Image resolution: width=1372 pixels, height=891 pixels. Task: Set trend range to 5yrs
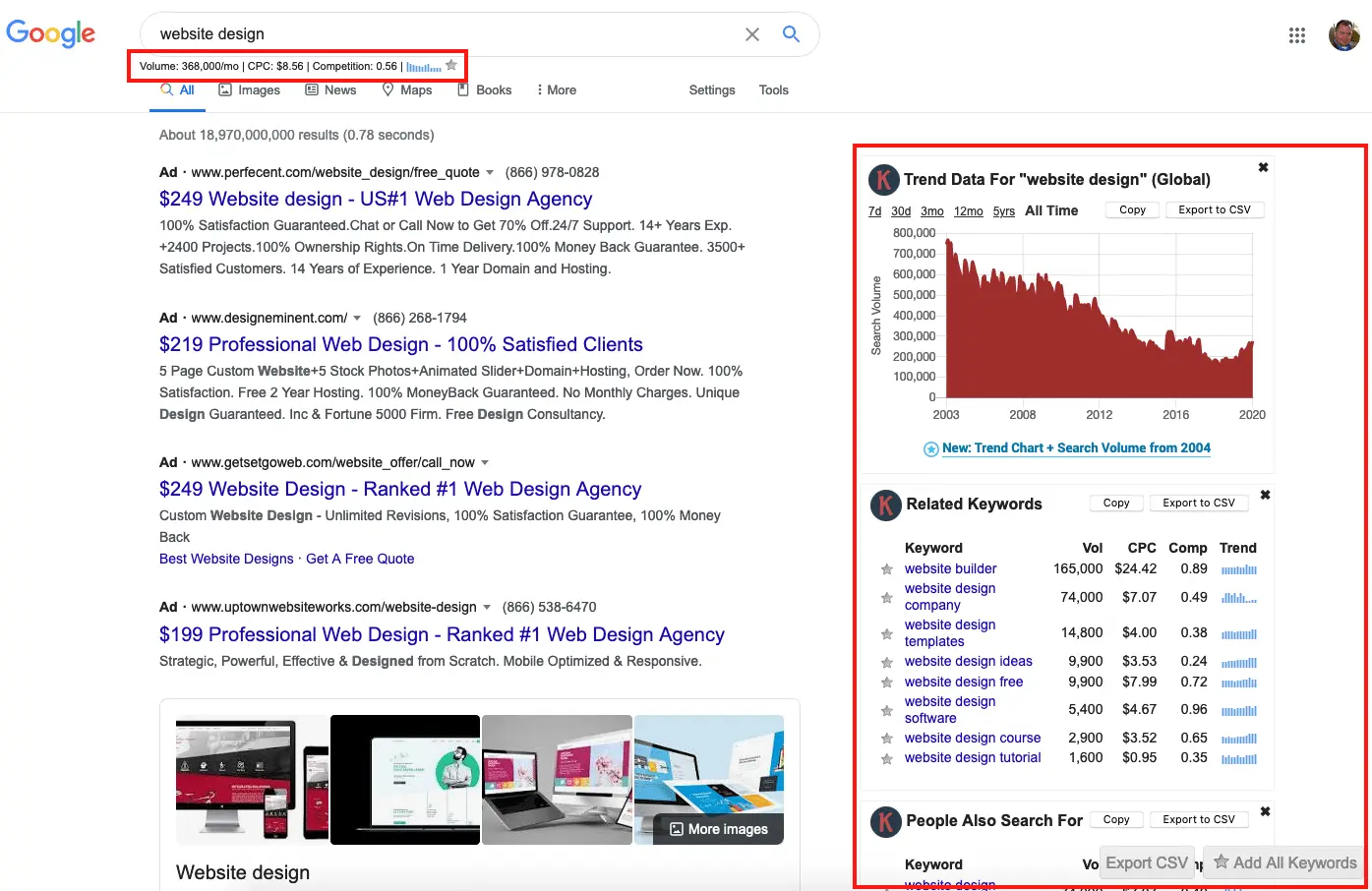tap(1004, 211)
